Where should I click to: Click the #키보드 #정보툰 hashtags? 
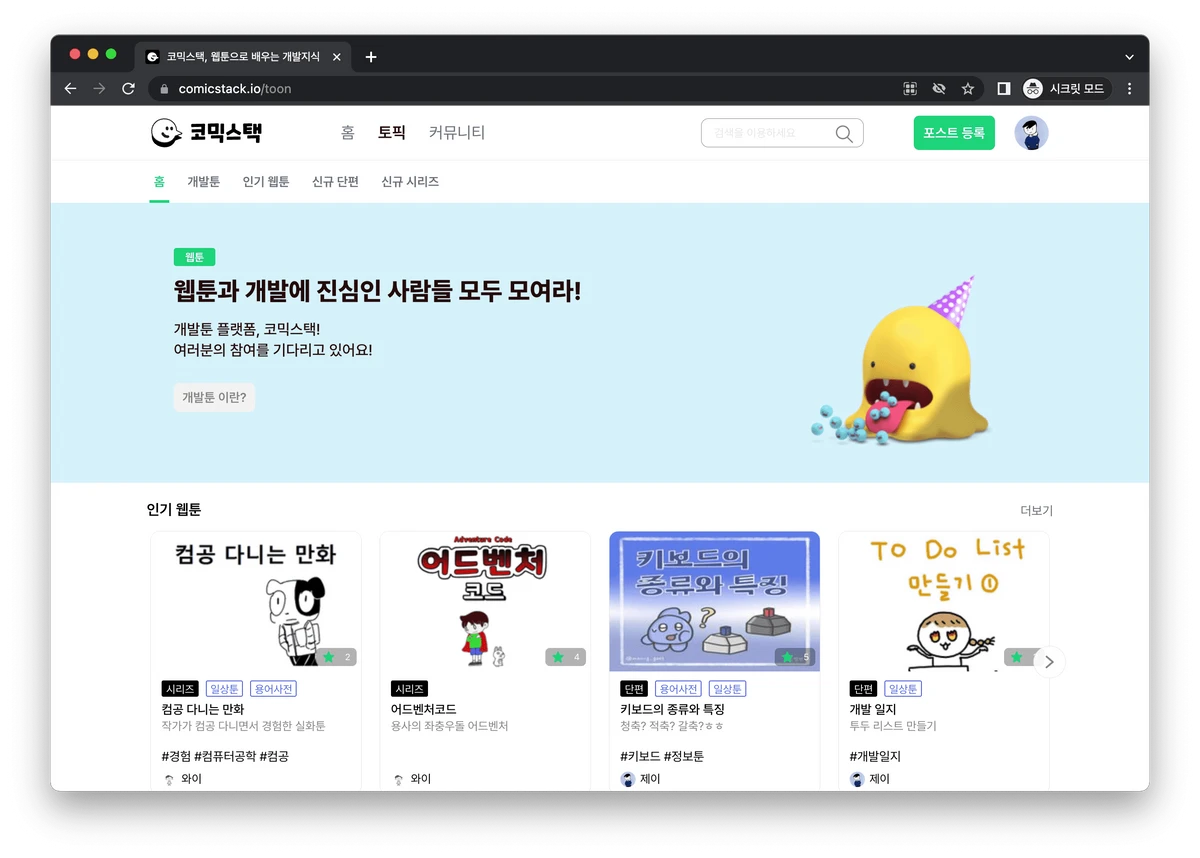click(662, 756)
